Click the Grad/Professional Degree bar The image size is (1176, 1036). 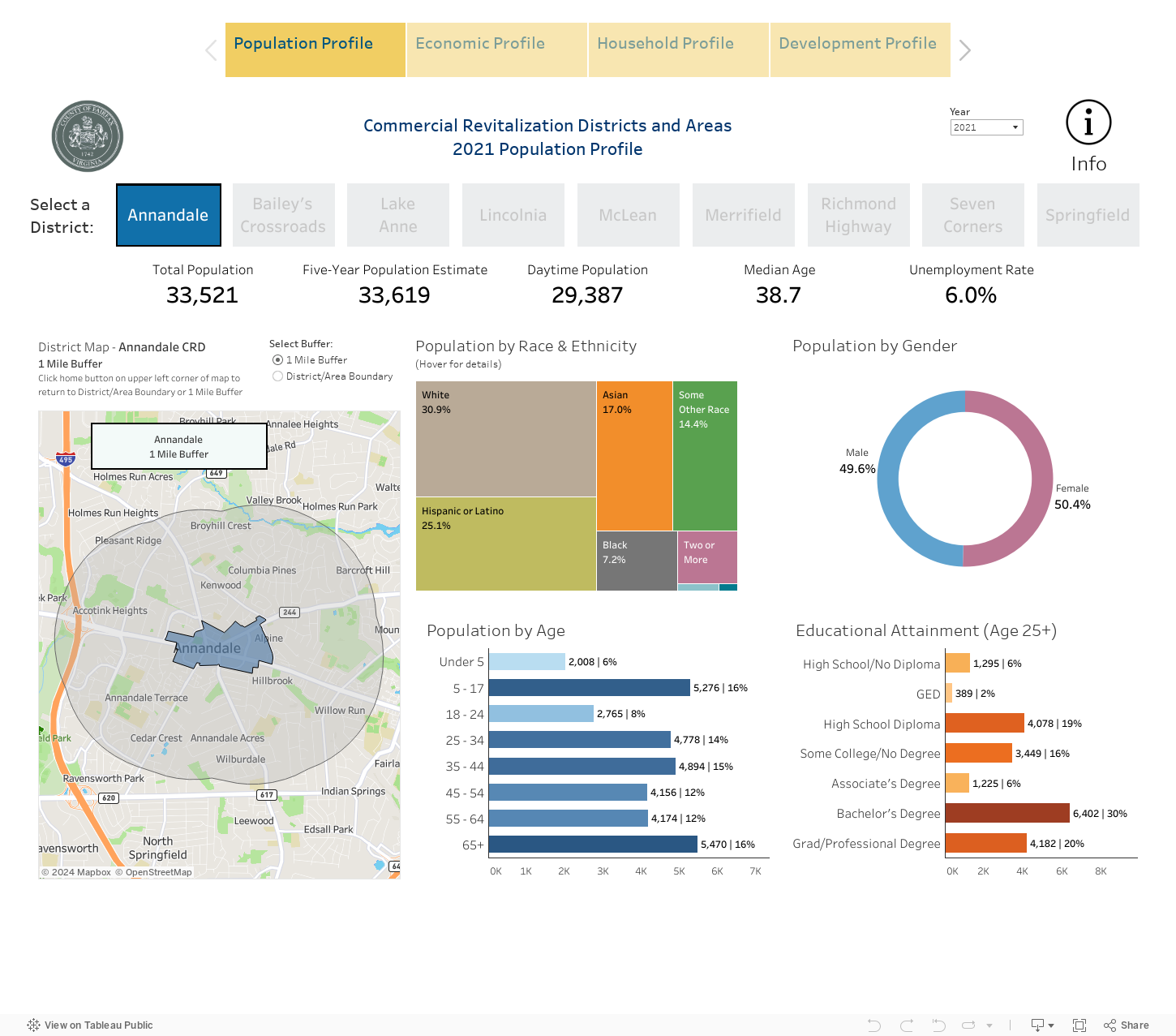[x=986, y=843]
